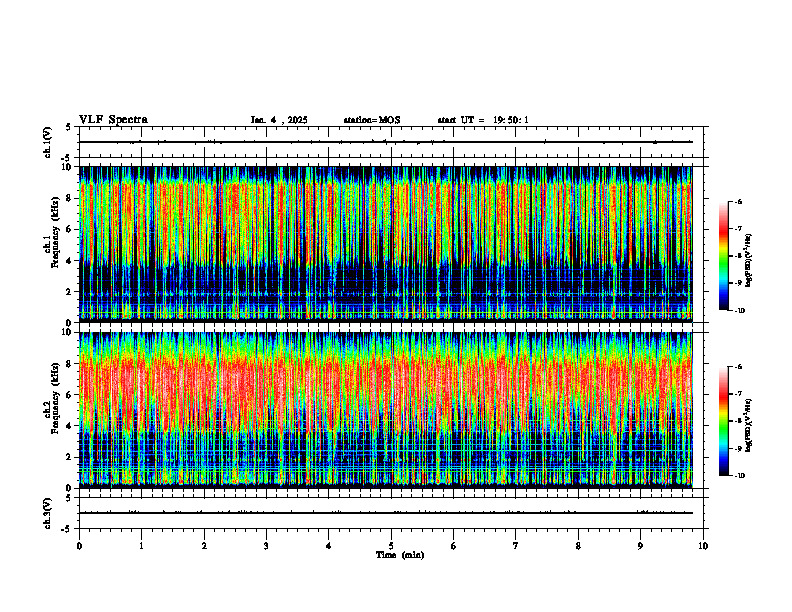Click the "VLF Spectra" plot title
This screenshot has width=792, height=612.
click(x=113, y=120)
